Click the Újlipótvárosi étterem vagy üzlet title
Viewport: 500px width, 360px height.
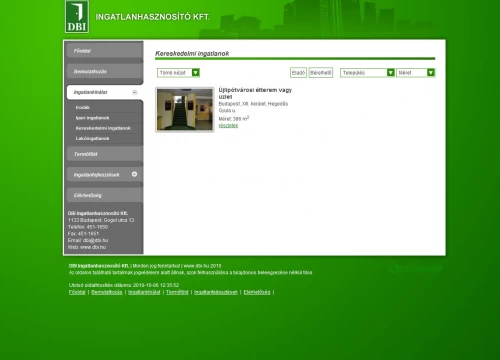pos(255,93)
